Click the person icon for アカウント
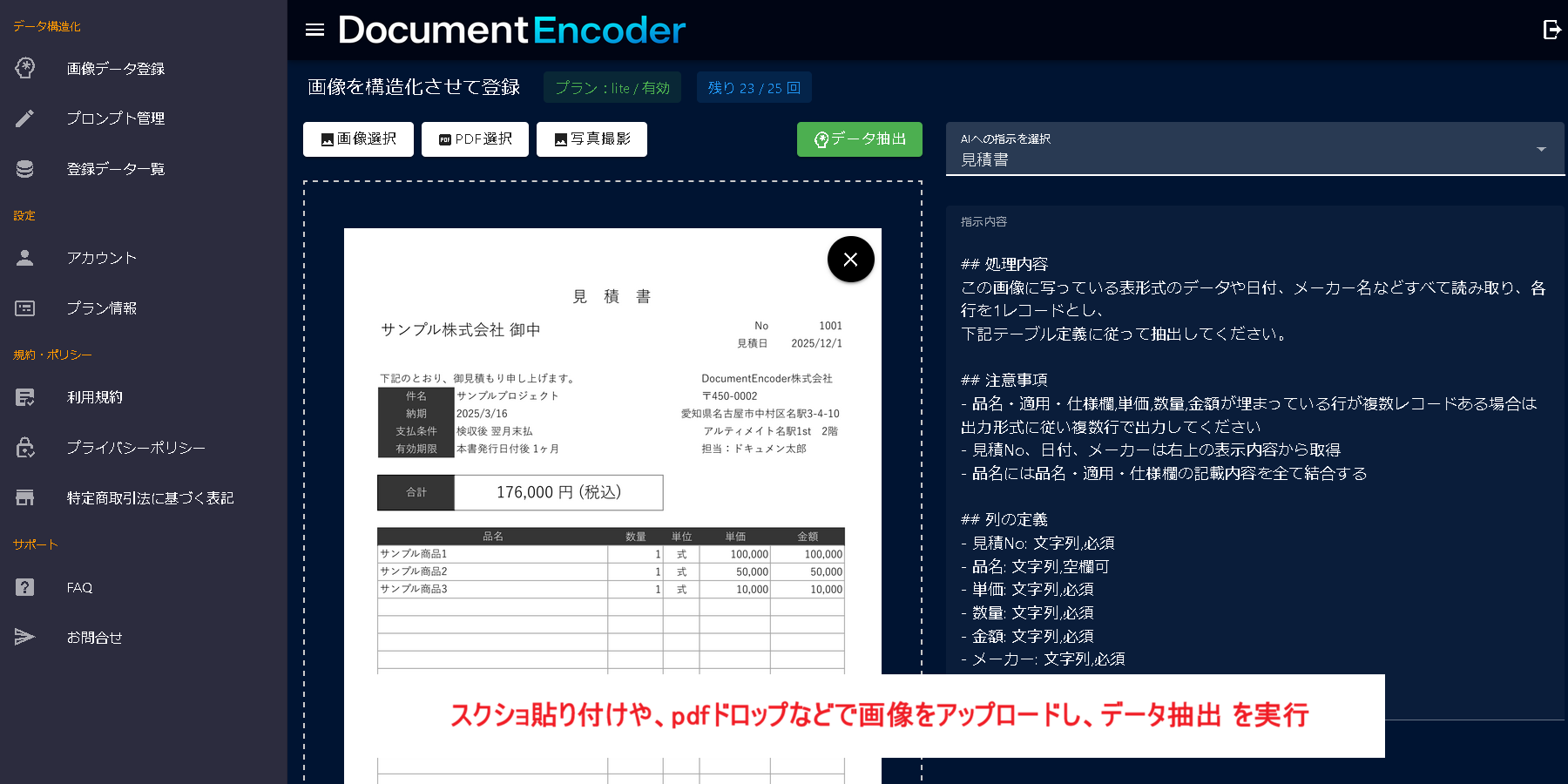1568x784 pixels. click(x=25, y=258)
